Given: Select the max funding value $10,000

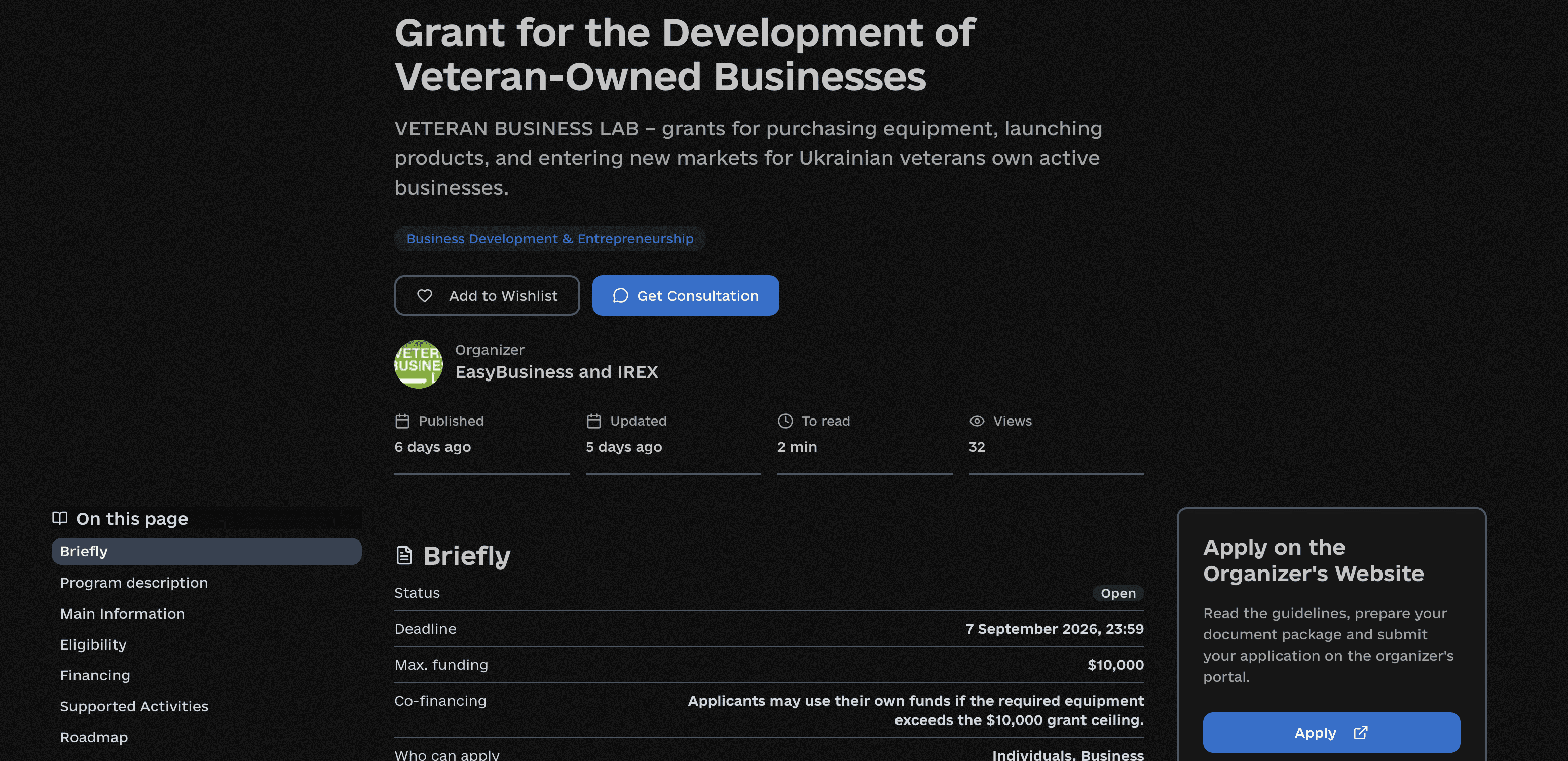Looking at the screenshot, I should (x=1116, y=665).
